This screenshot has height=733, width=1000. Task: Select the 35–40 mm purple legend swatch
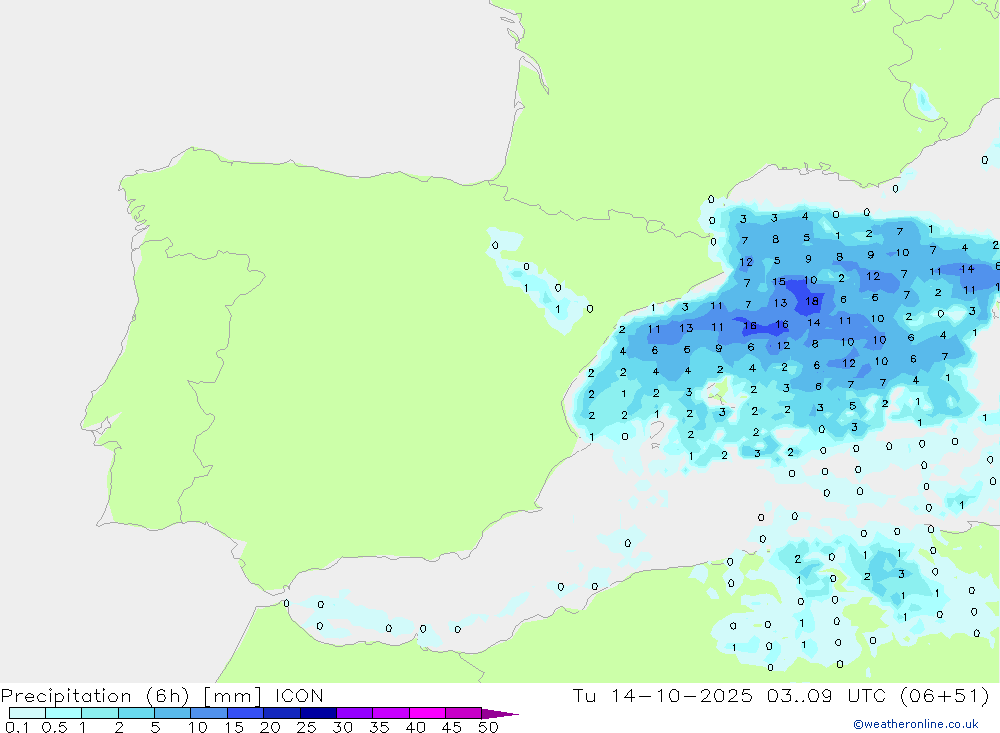pos(390,713)
